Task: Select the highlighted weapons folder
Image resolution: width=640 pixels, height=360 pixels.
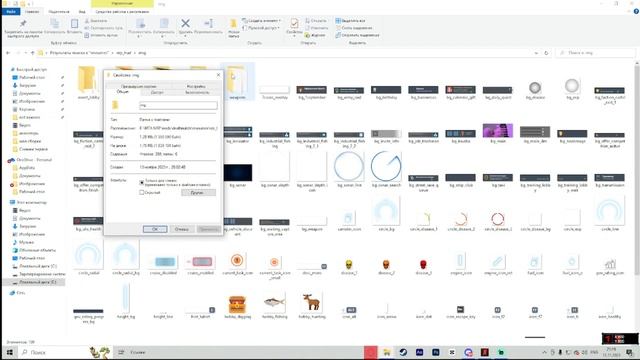Action: [x=237, y=82]
